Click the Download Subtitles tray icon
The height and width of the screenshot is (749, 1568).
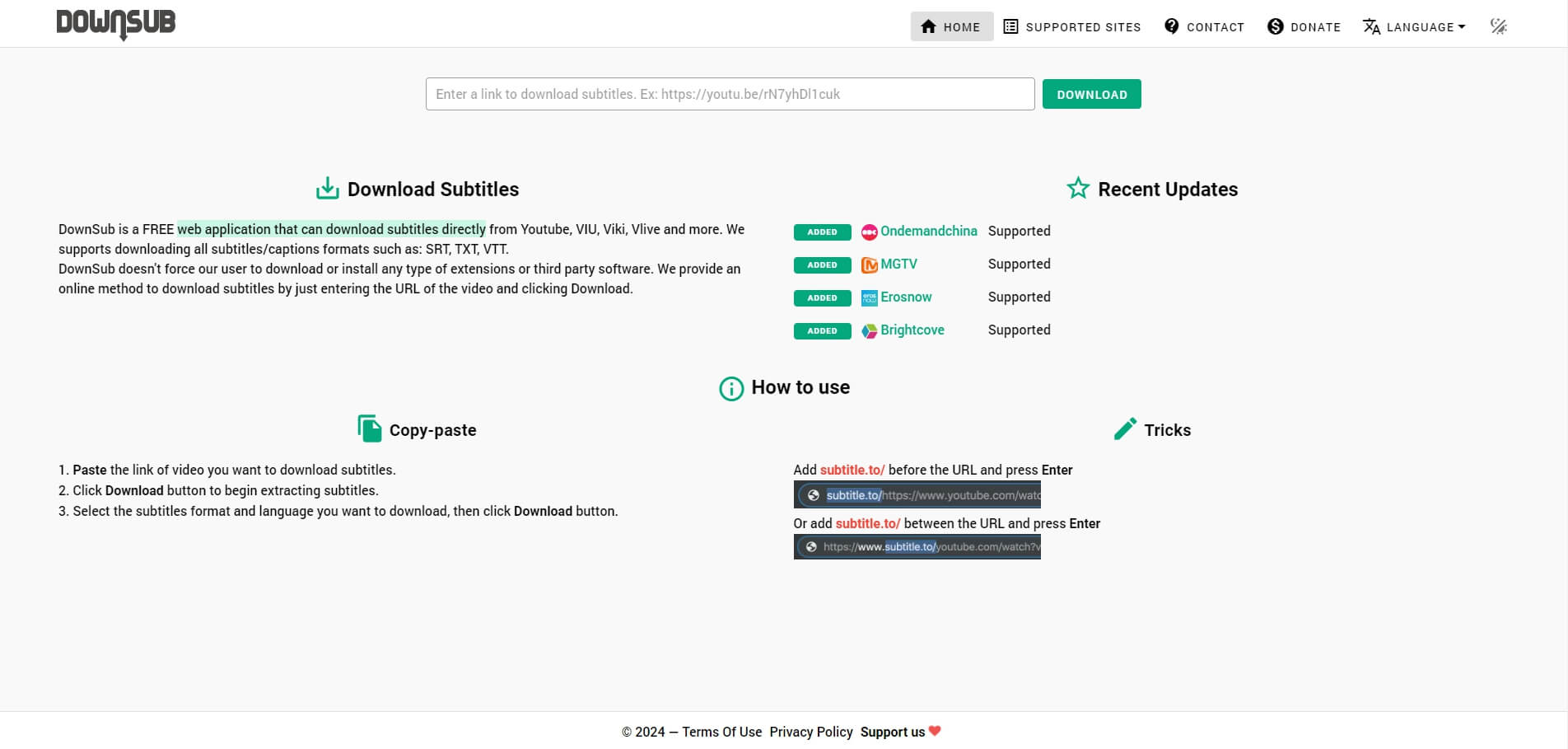tap(328, 189)
